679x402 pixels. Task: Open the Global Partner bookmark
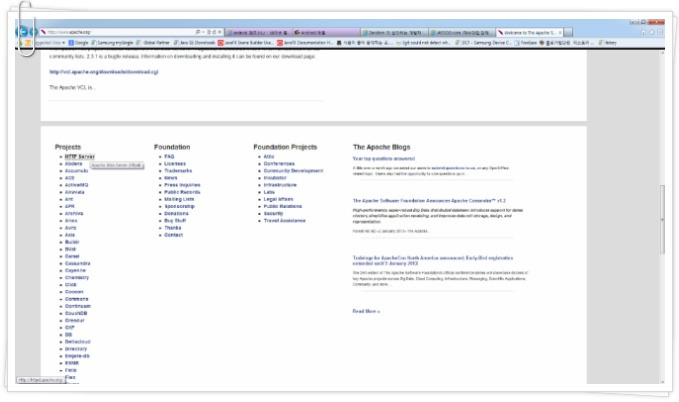click(x=153, y=43)
